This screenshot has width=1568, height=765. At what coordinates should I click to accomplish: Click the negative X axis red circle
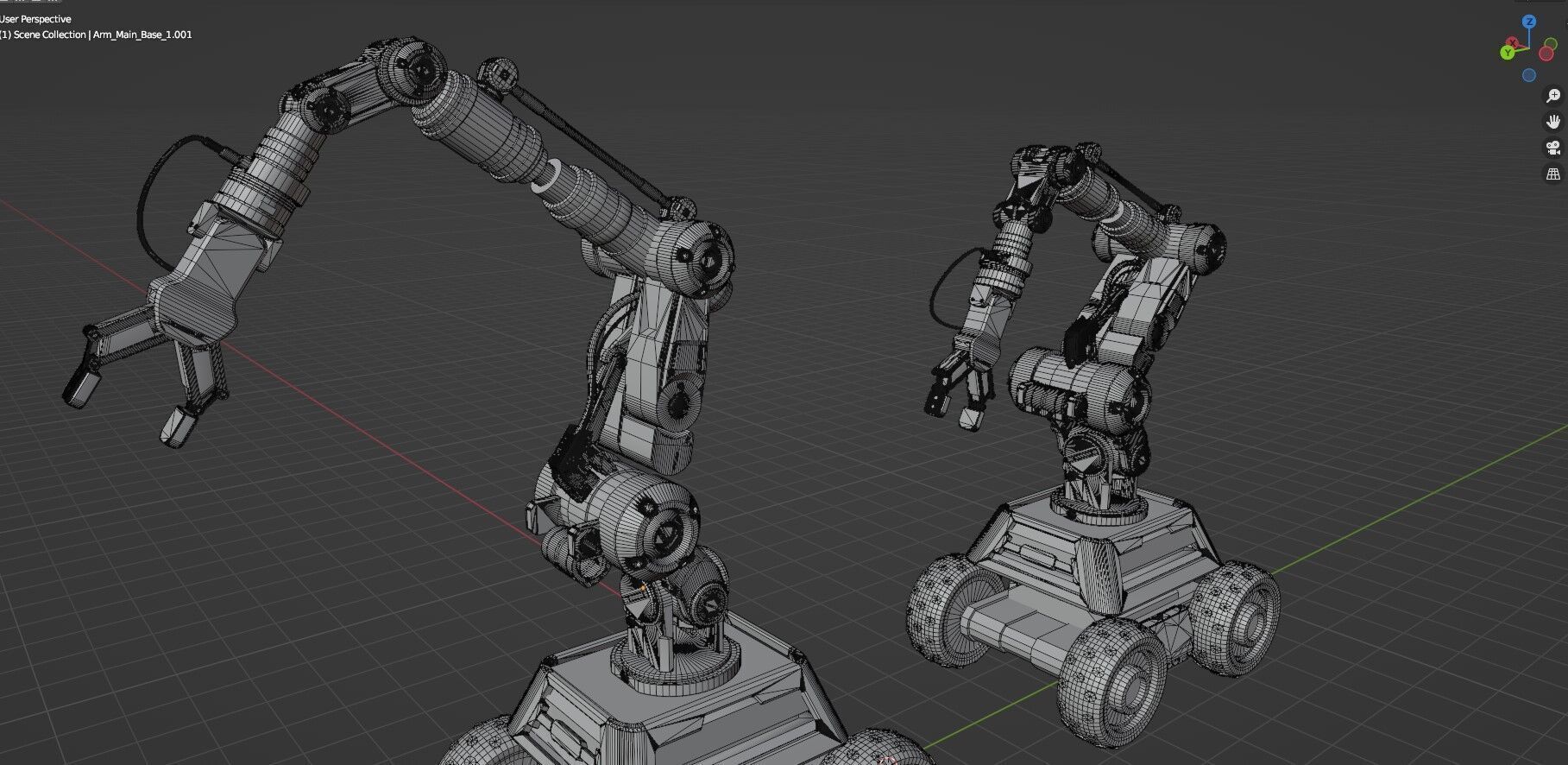[1546, 54]
